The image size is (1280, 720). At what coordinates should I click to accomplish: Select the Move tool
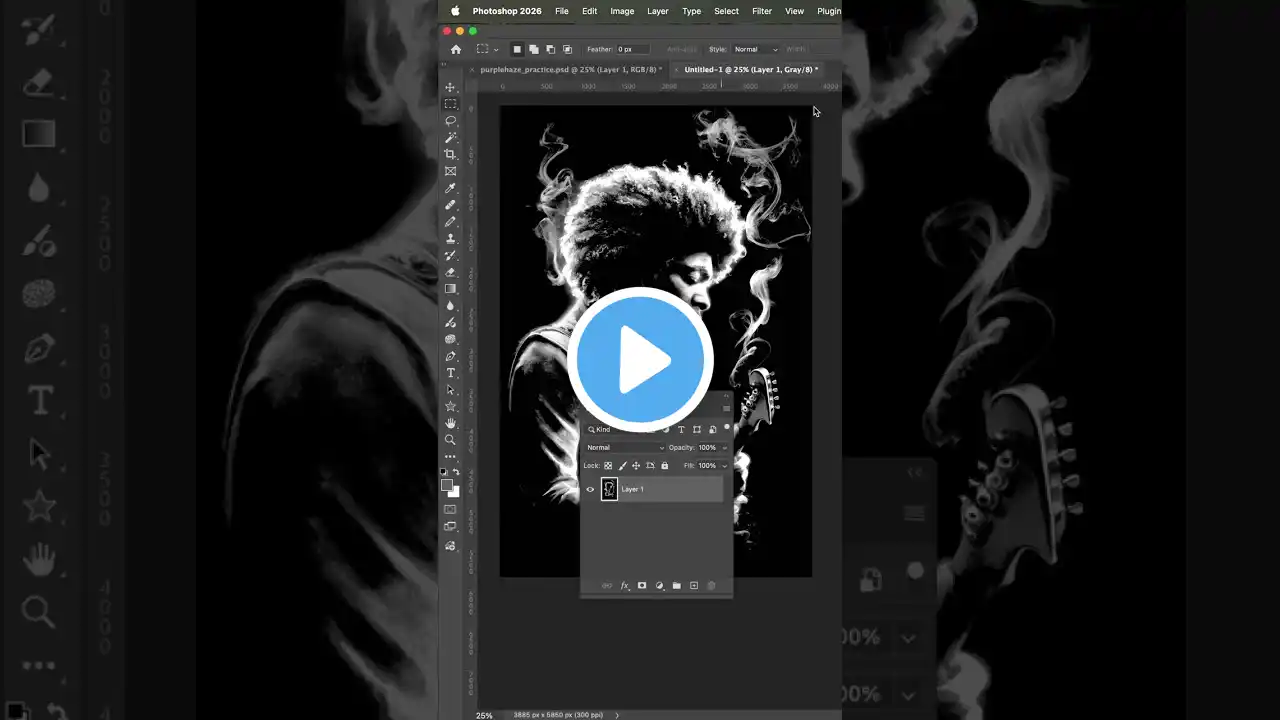tap(450, 87)
